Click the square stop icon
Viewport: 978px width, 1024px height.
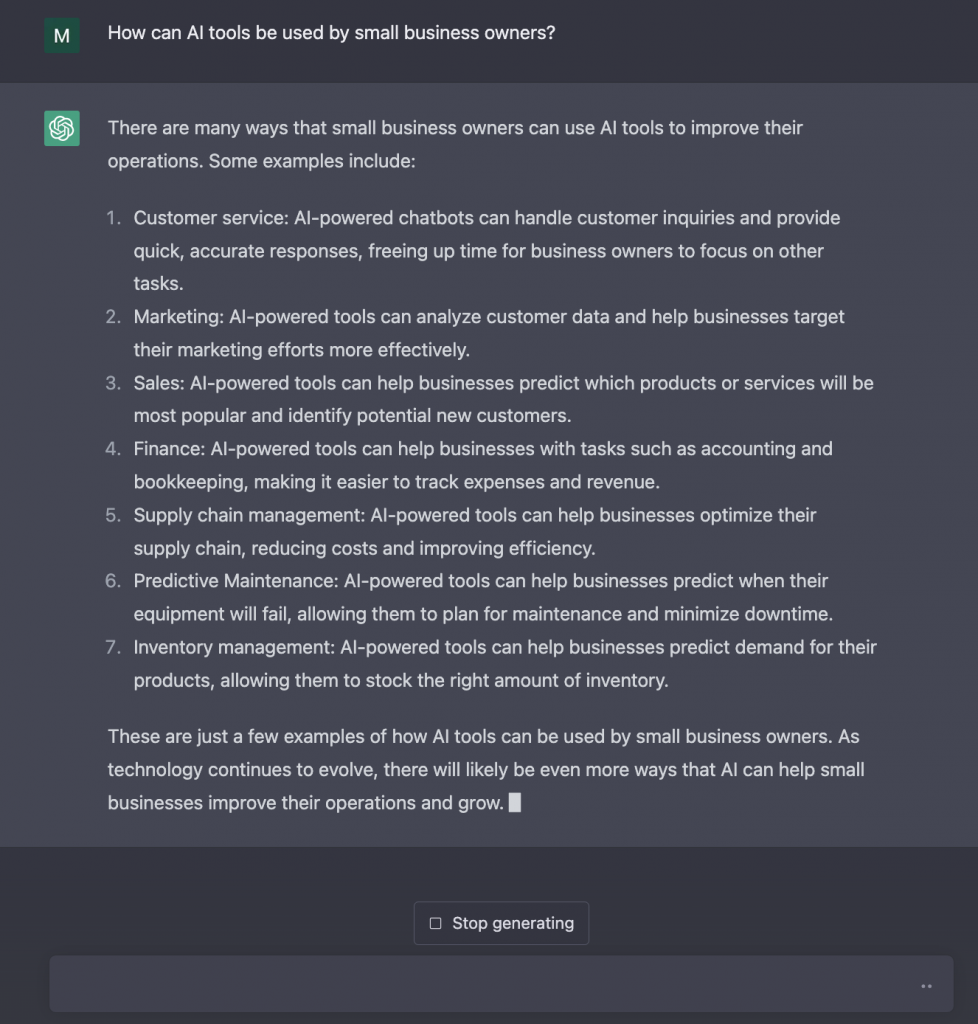click(x=435, y=924)
